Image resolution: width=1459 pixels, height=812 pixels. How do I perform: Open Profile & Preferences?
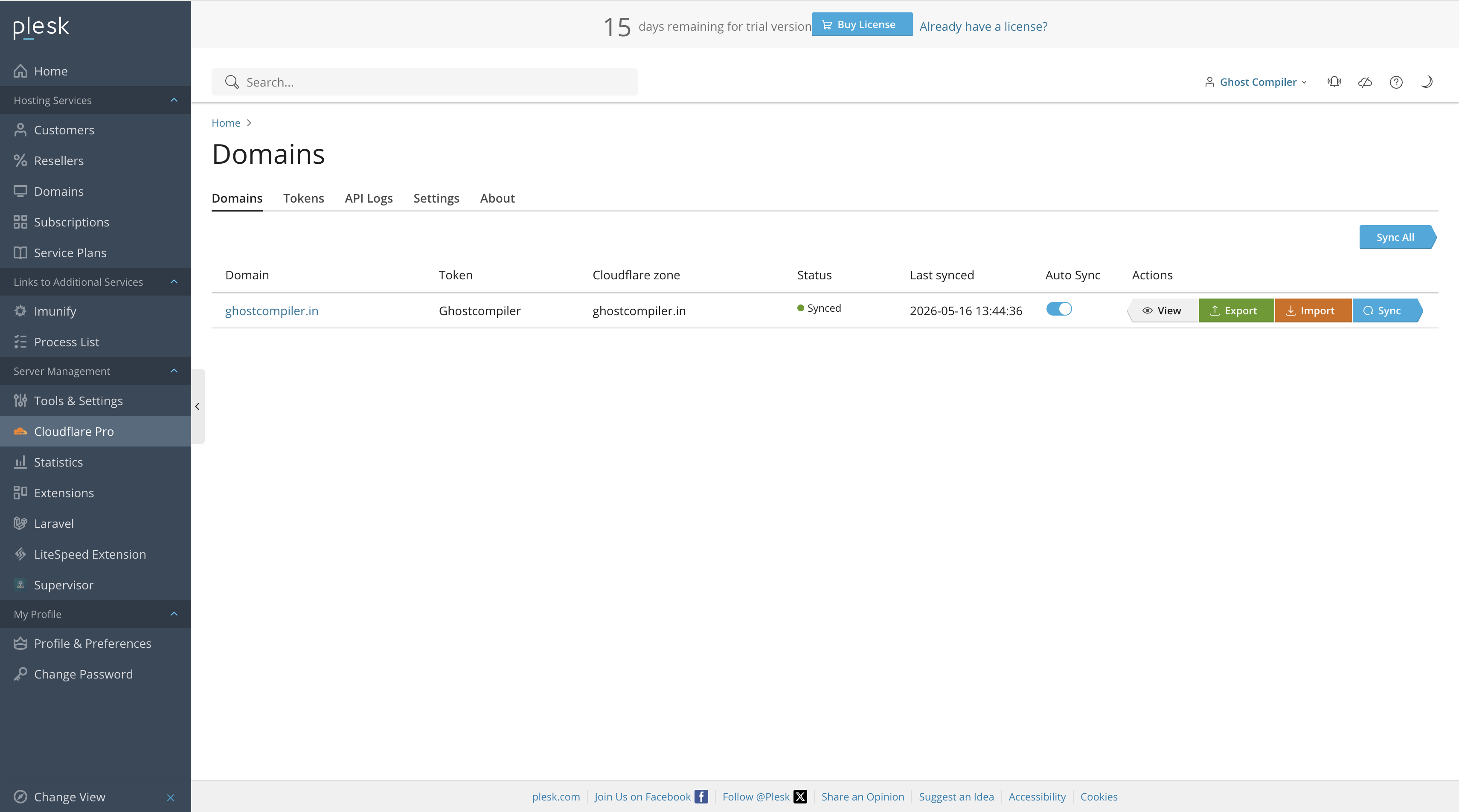pos(95,643)
